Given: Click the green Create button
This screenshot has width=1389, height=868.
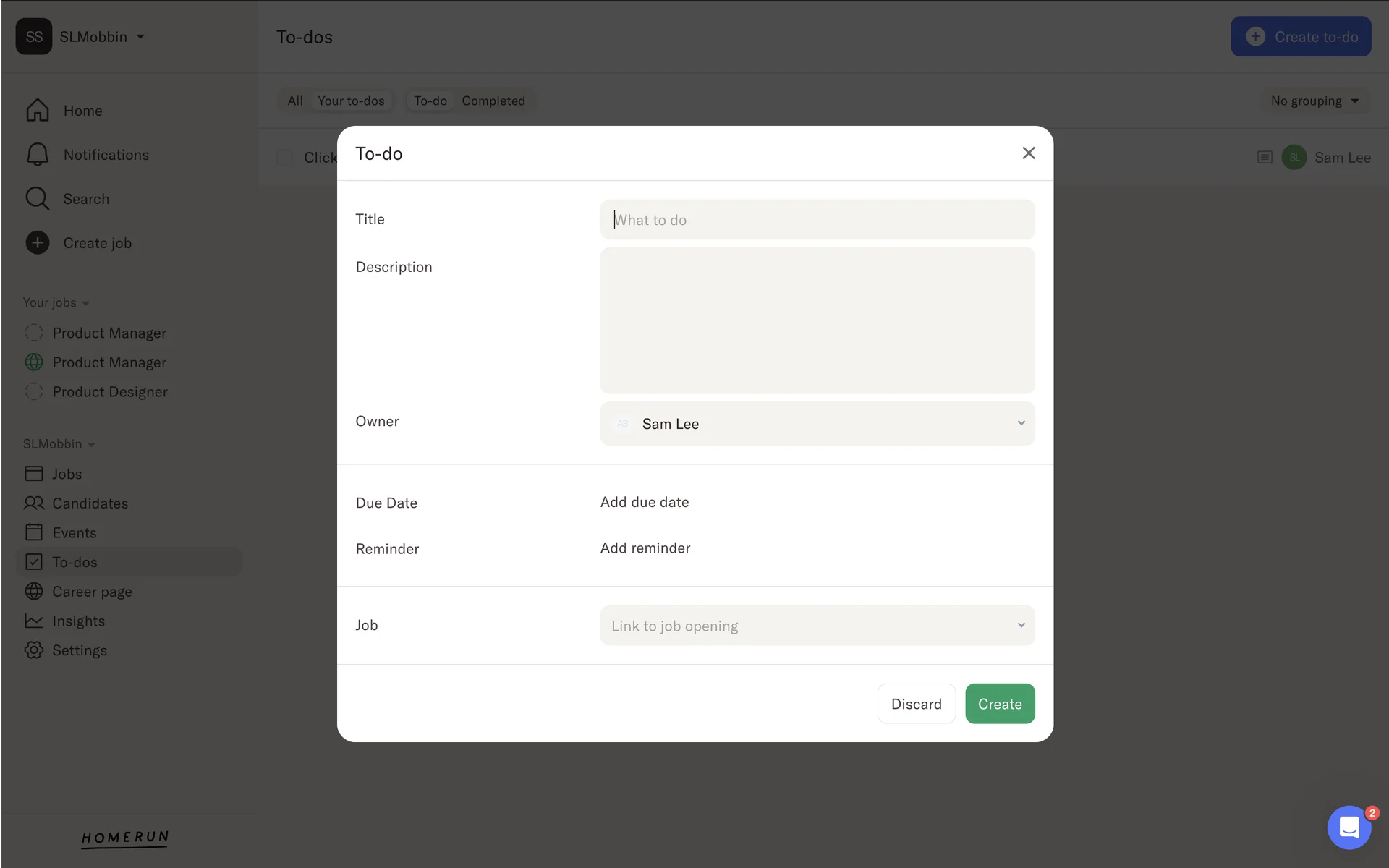Looking at the screenshot, I should pos(999,704).
